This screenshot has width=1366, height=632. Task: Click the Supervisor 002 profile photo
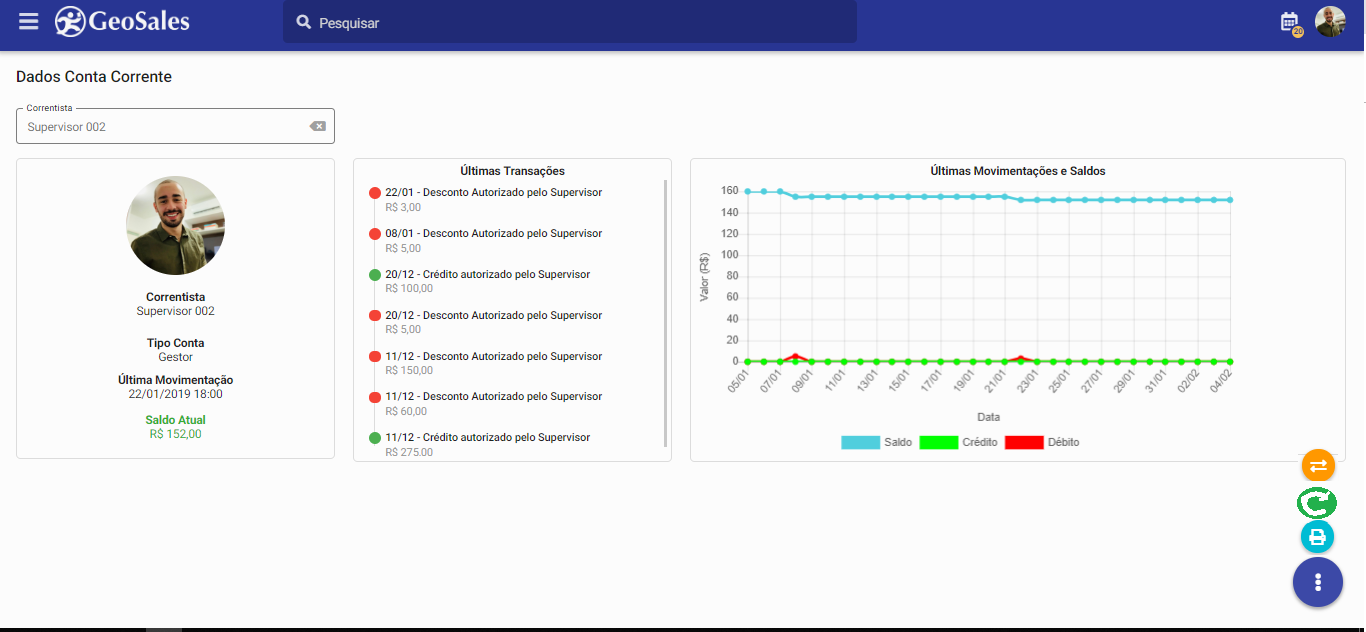point(175,226)
